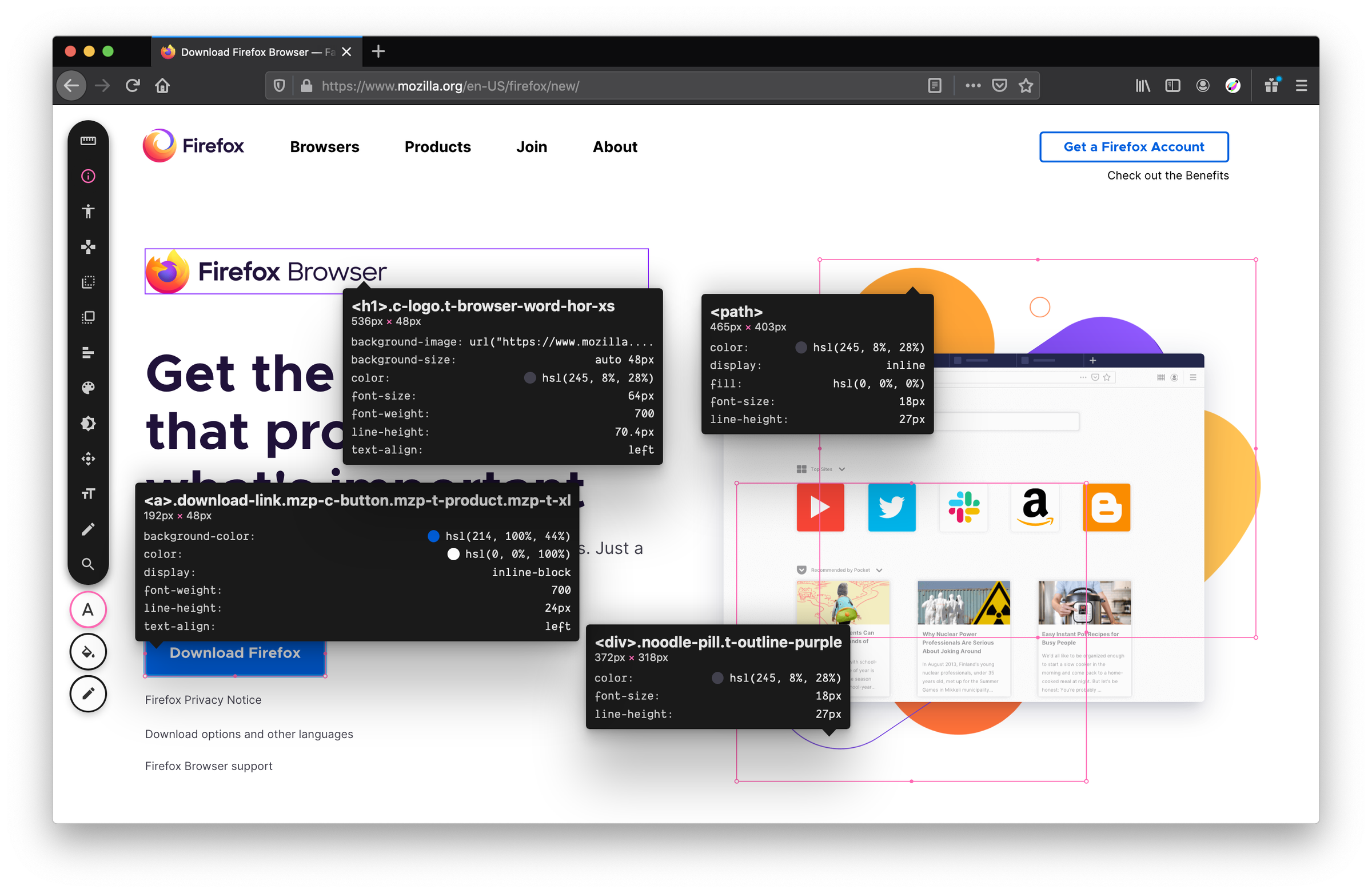Open the About navigation menu
Screen dimensions: 1372x893
[615, 147]
